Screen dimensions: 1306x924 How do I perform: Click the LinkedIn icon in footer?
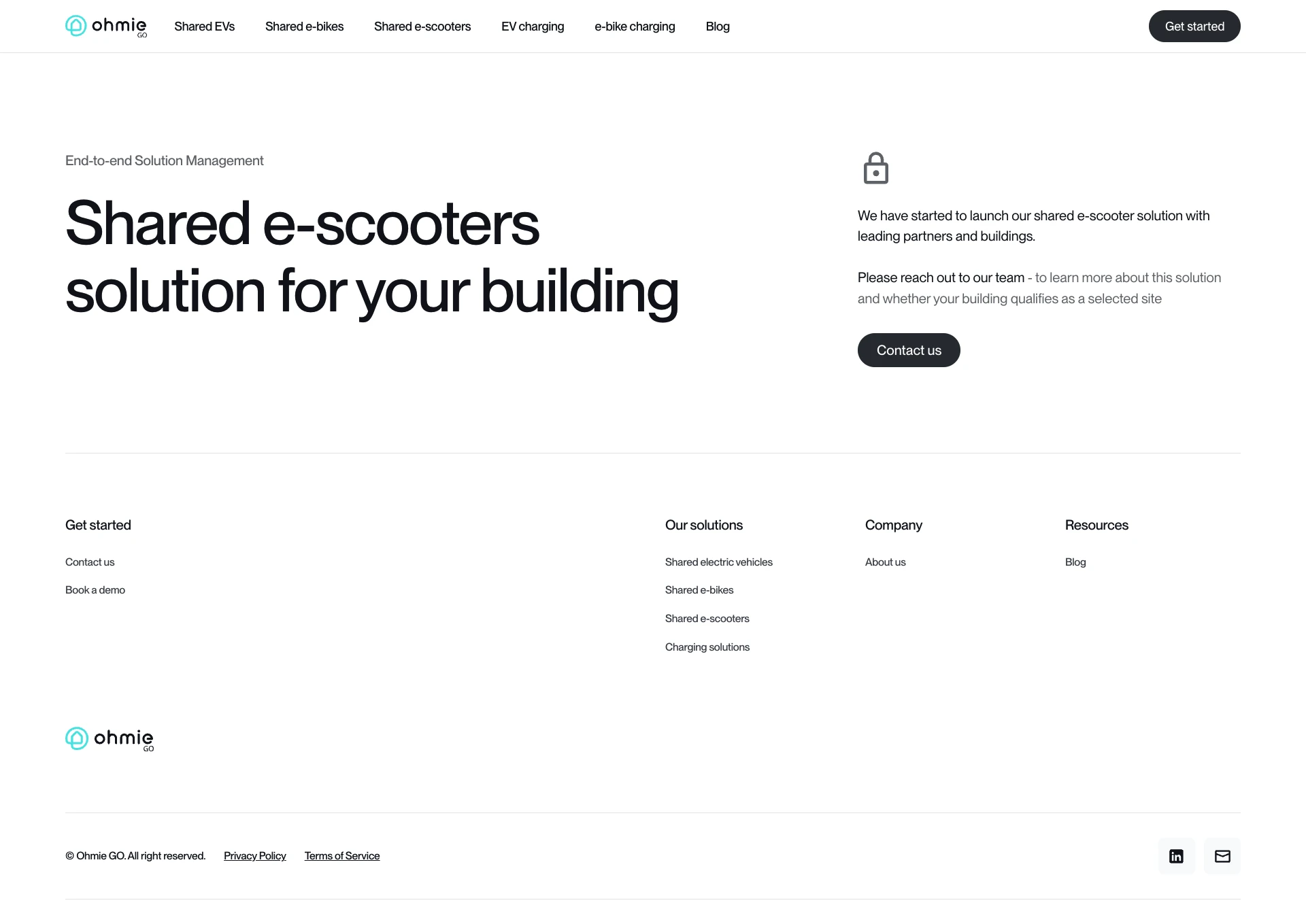coord(1177,856)
